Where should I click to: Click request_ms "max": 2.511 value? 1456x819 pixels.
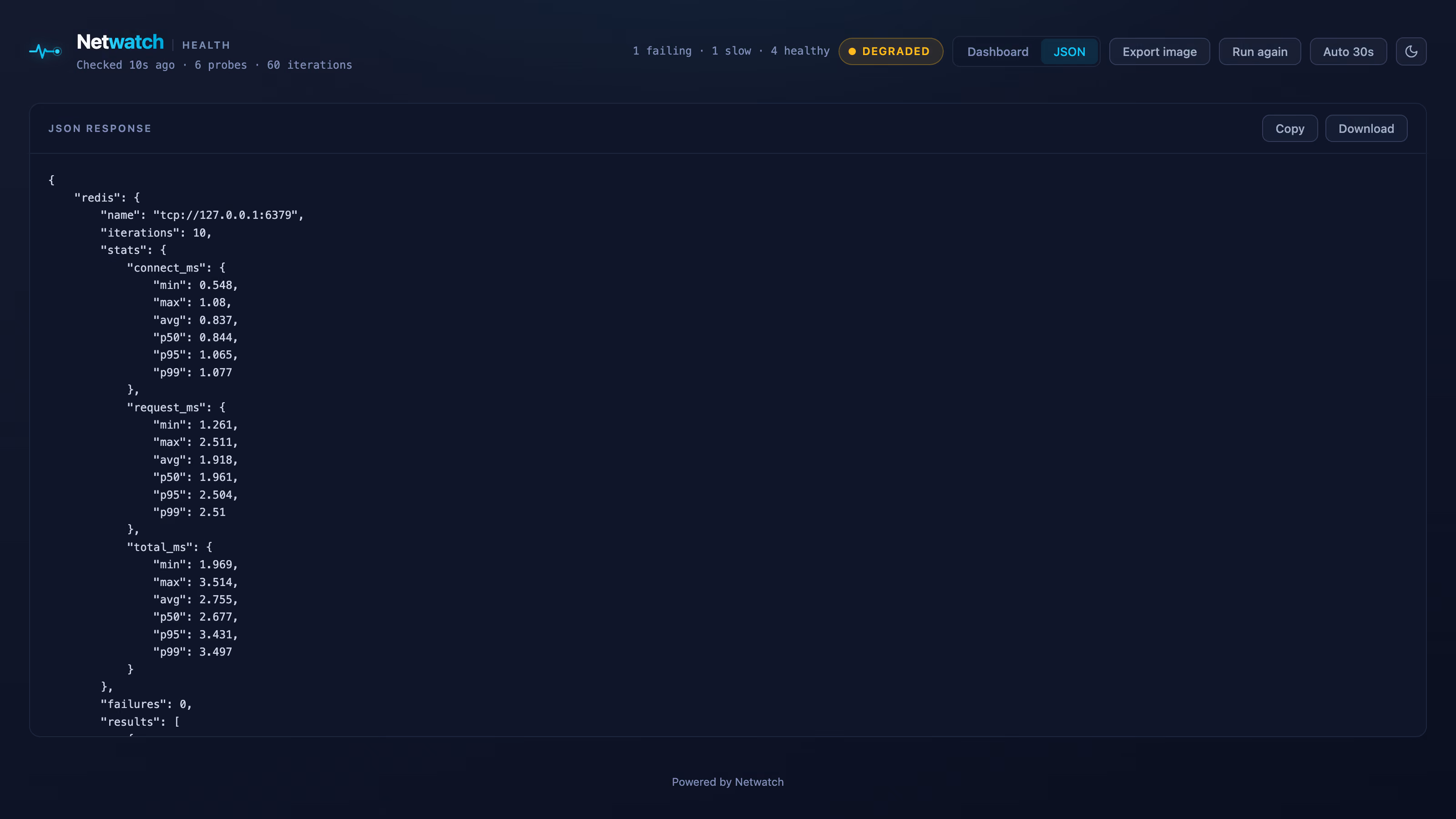[x=195, y=442]
